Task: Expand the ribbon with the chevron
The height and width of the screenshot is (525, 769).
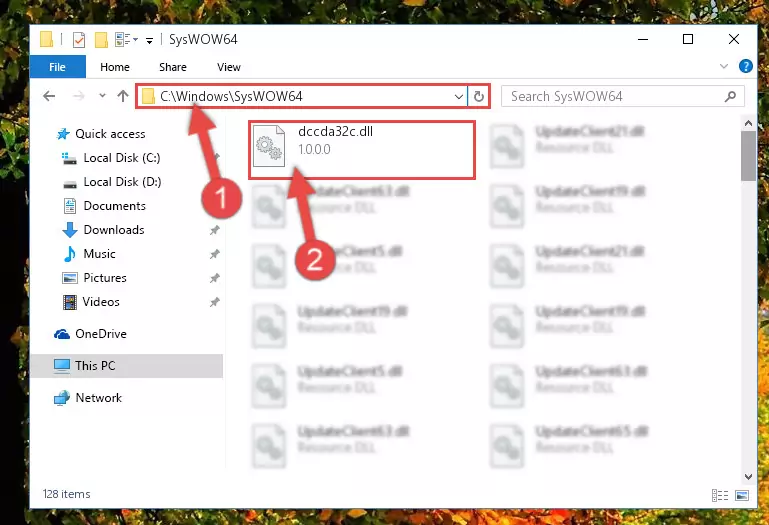Action: pos(724,66)
